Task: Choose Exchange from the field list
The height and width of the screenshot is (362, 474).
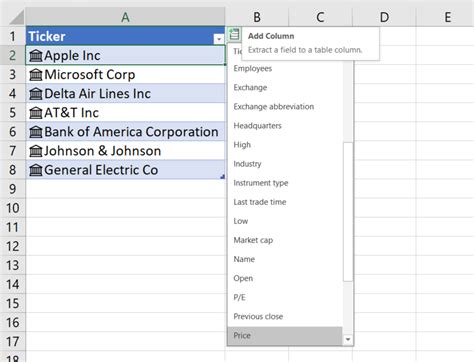Action: pos(285,87)
